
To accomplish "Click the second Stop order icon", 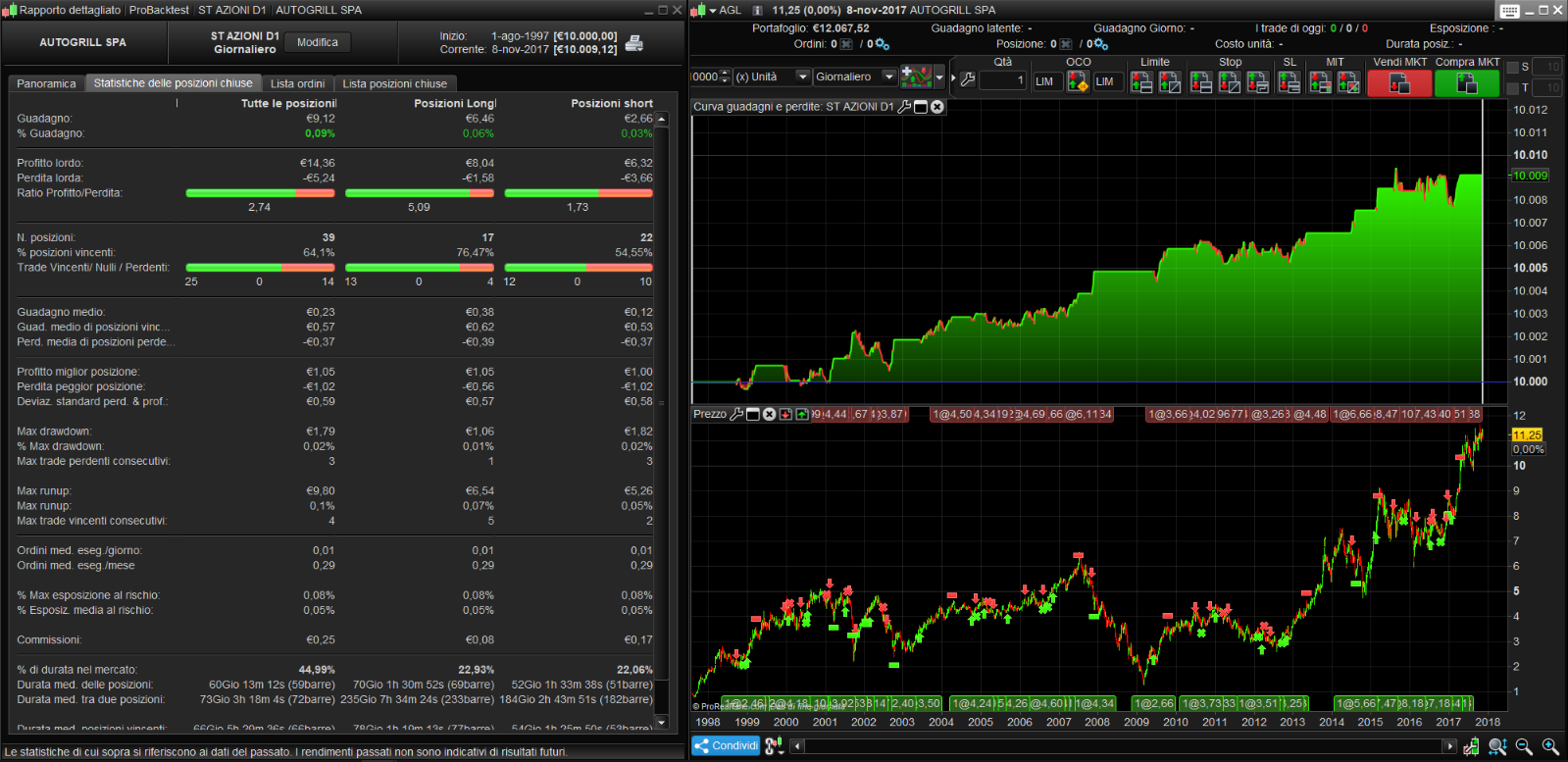I will [1230, 82].
